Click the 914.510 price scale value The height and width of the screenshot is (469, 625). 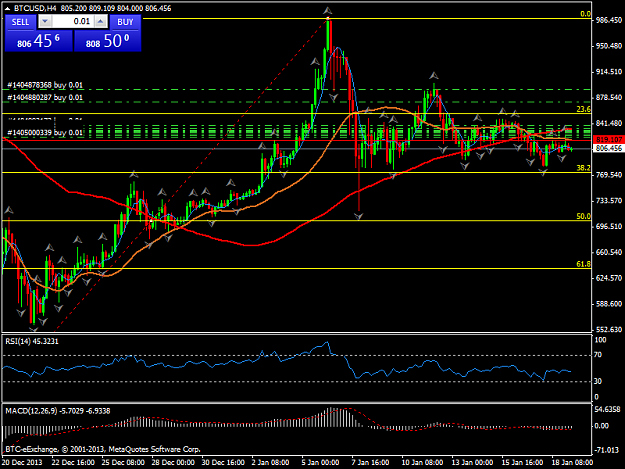click(x=609, y=72)
